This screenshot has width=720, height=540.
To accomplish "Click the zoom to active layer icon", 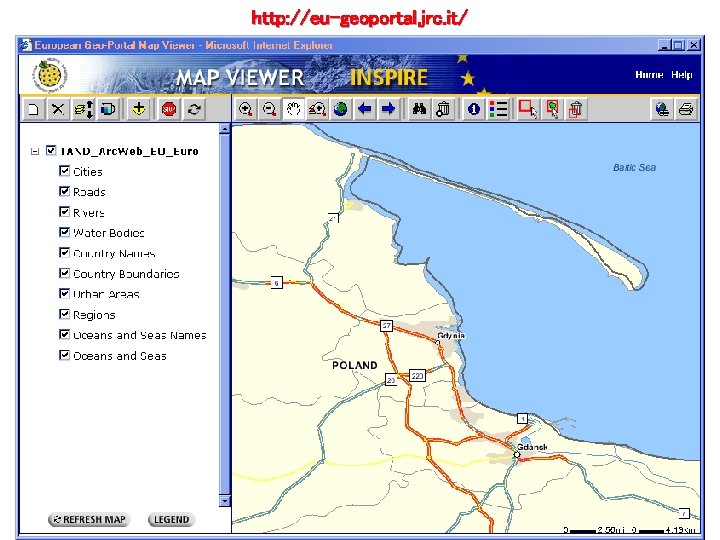I will point(317,109).
